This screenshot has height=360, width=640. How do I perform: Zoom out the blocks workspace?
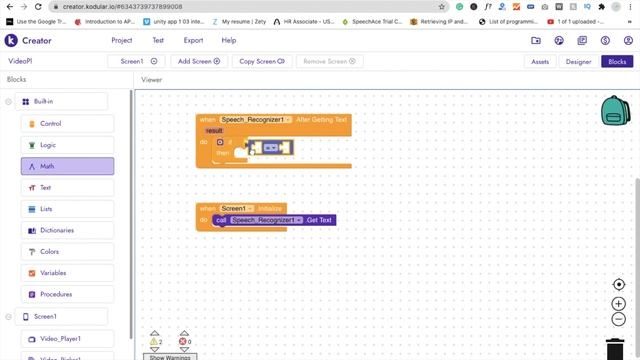[x=619, y=319]
